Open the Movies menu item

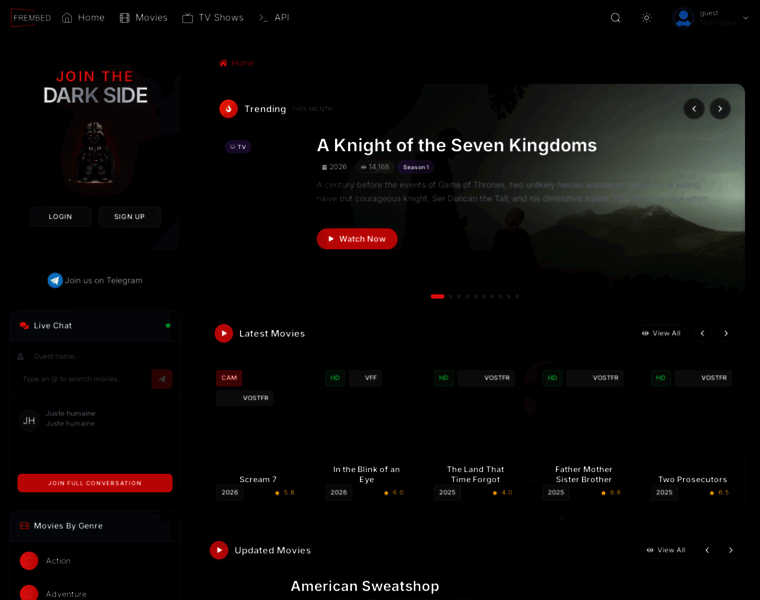(143, 18)
